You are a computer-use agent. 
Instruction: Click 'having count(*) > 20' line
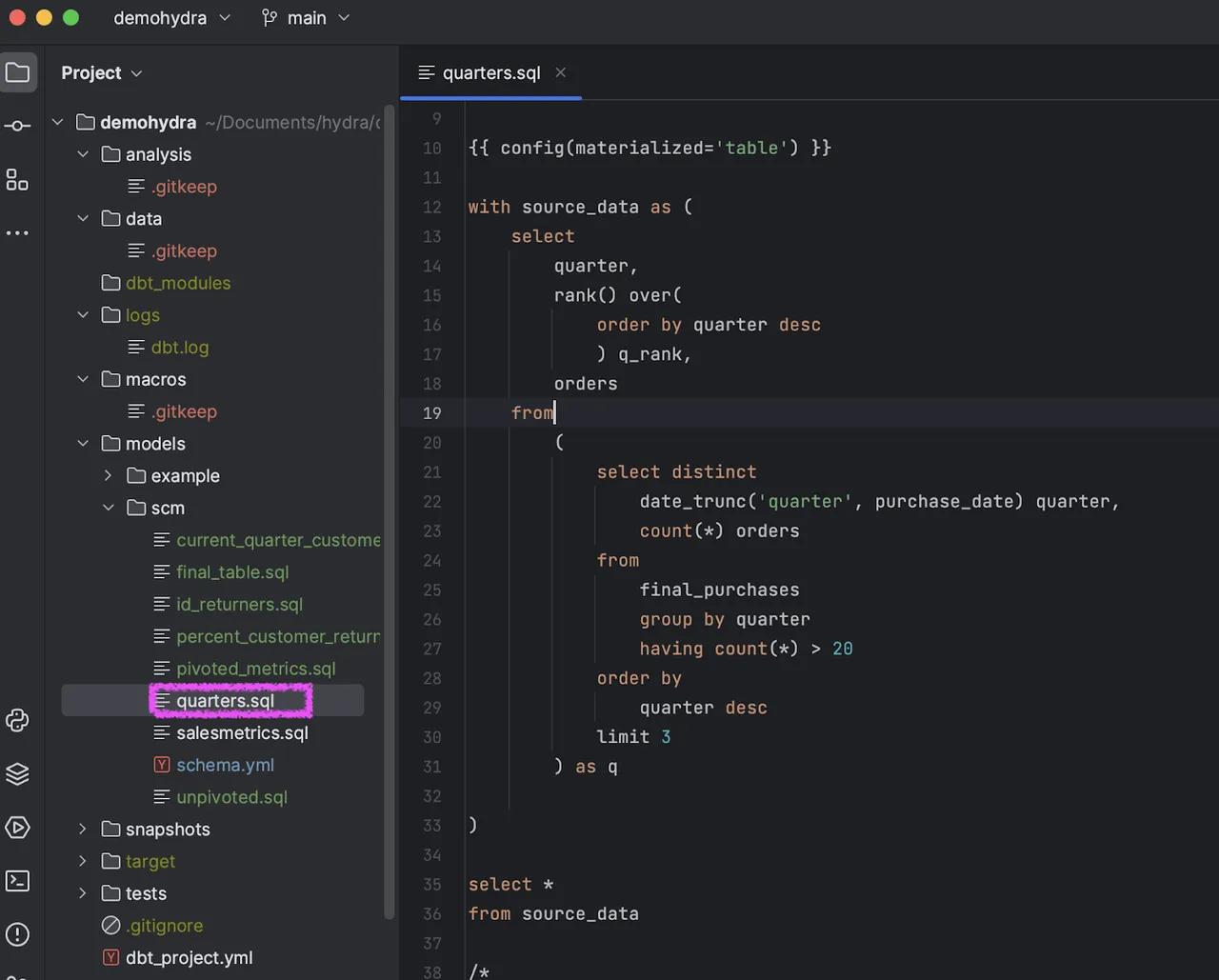click(x=746, y=649)
